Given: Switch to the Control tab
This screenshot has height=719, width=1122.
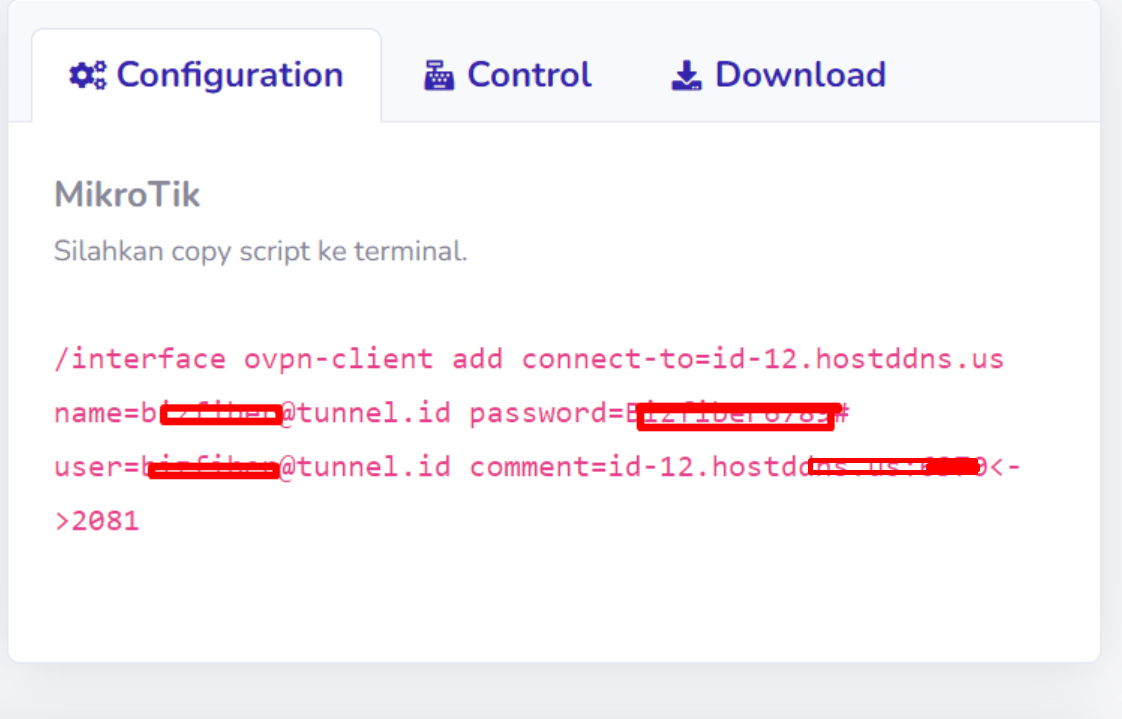Looking at the screenshot, I should [x=507, y=75].
